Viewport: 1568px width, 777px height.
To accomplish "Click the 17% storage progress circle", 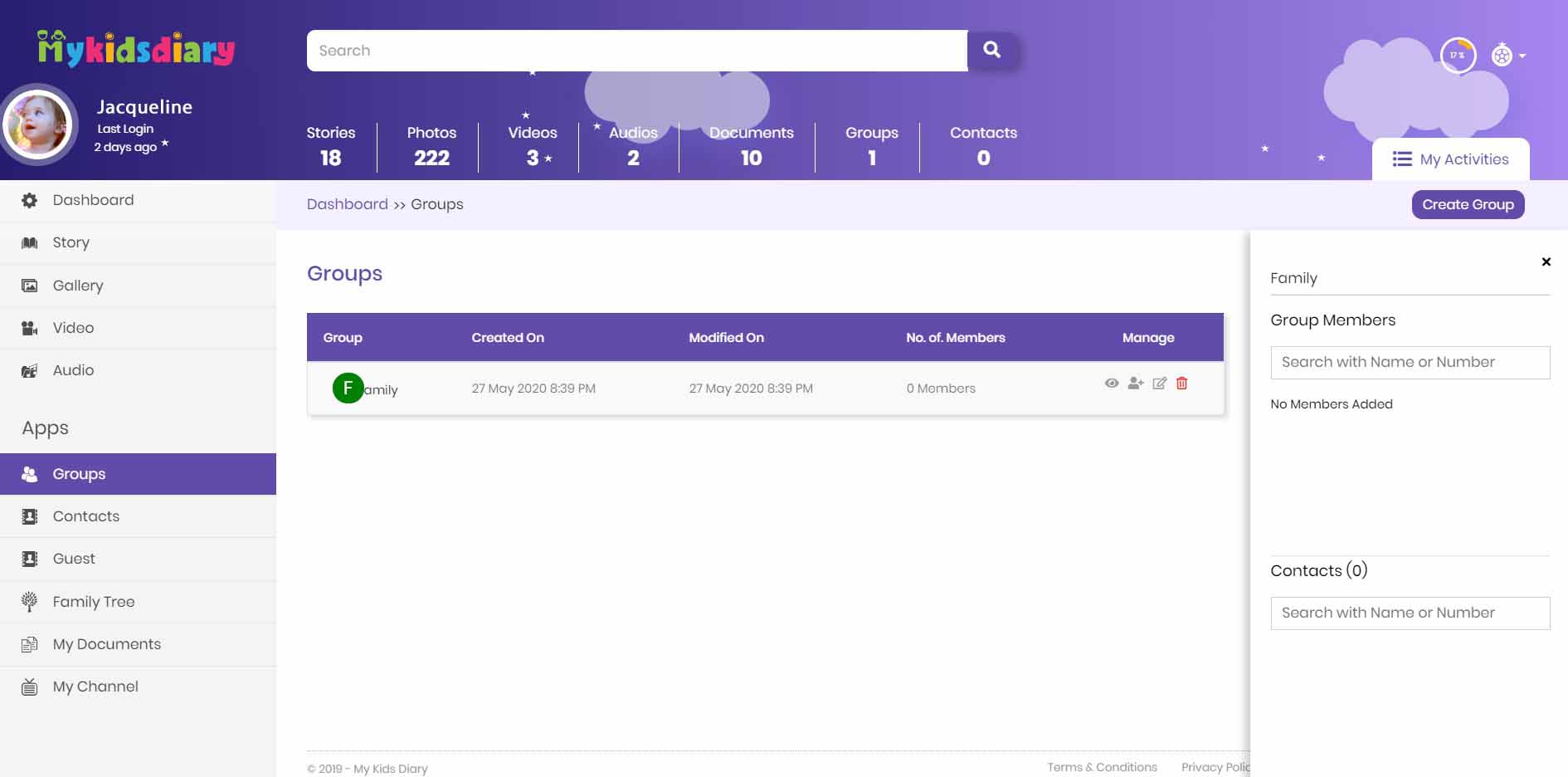I will 1458,56.
